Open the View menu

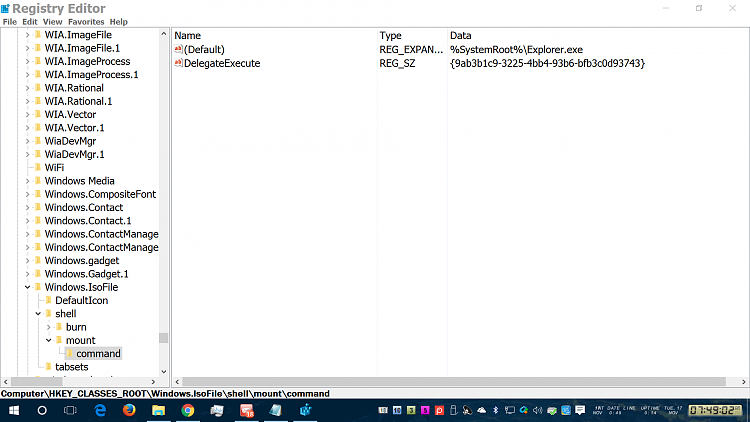point(53,22)
